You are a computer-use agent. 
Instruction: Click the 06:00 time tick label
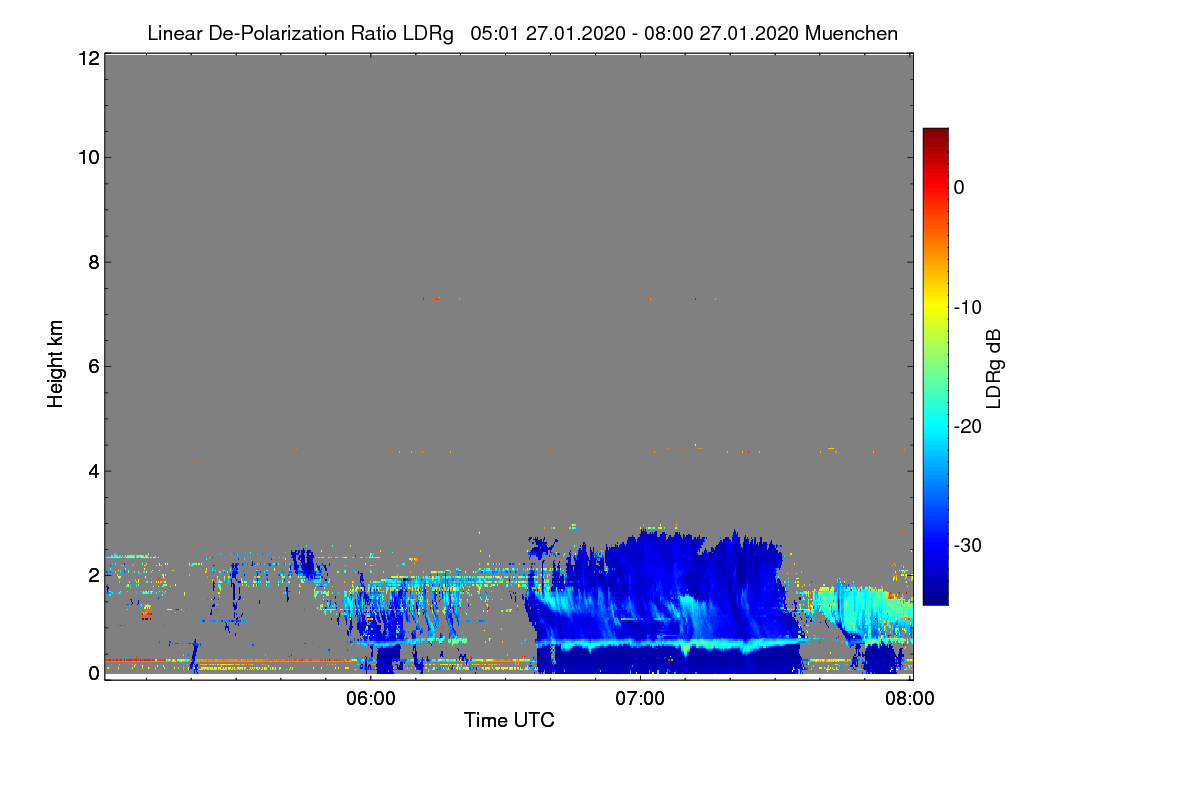[370, 698]
